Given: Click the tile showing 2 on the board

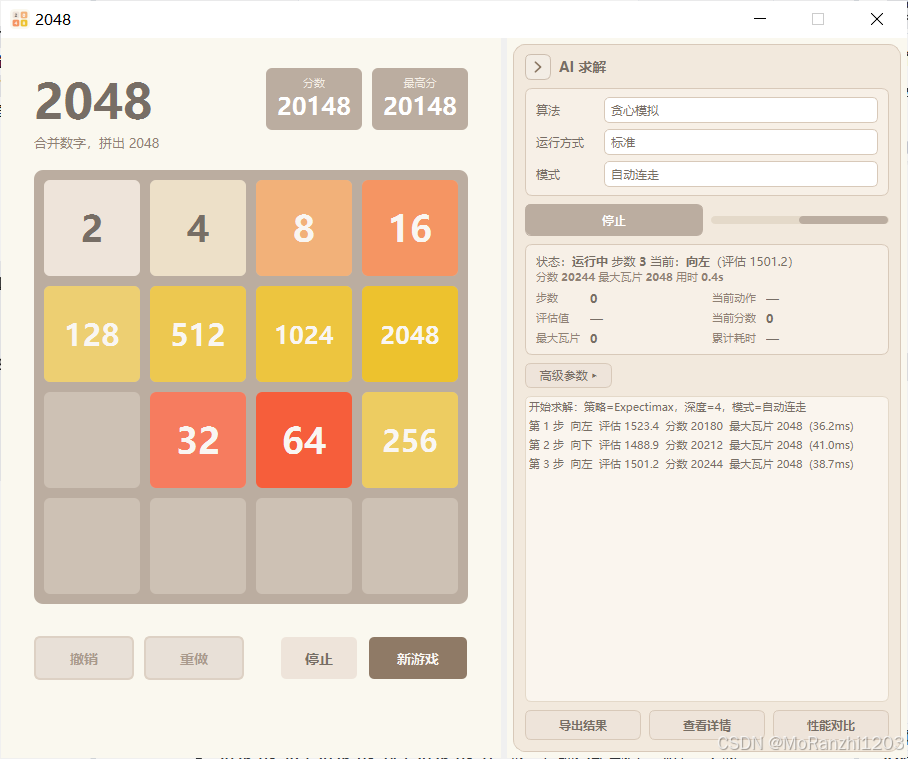Looking at the screenshot, I should pos(92,228).
